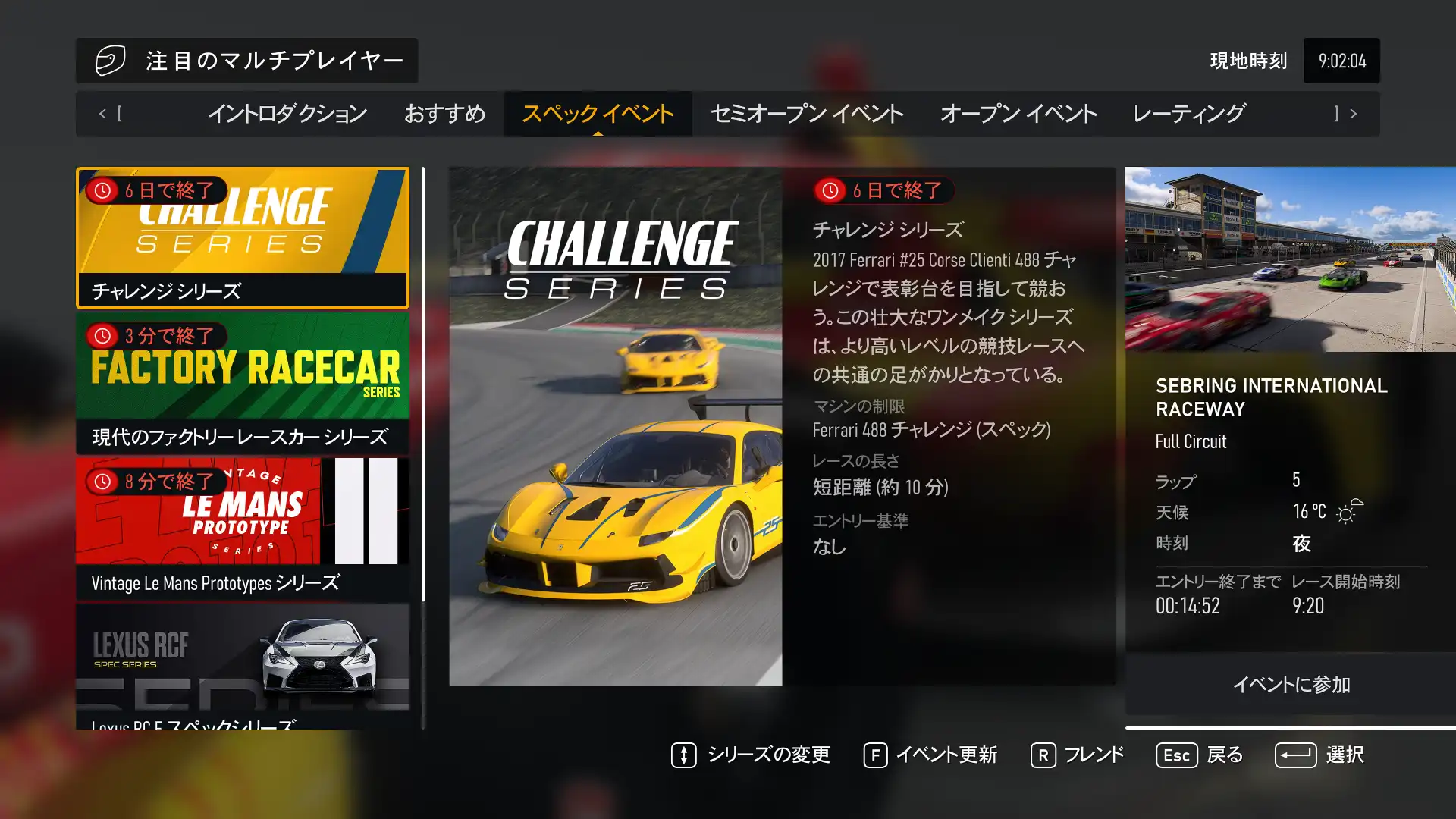Go to previous tab with left arrow
Viewport: 1456px width, 819px height.
pos(102,114)
